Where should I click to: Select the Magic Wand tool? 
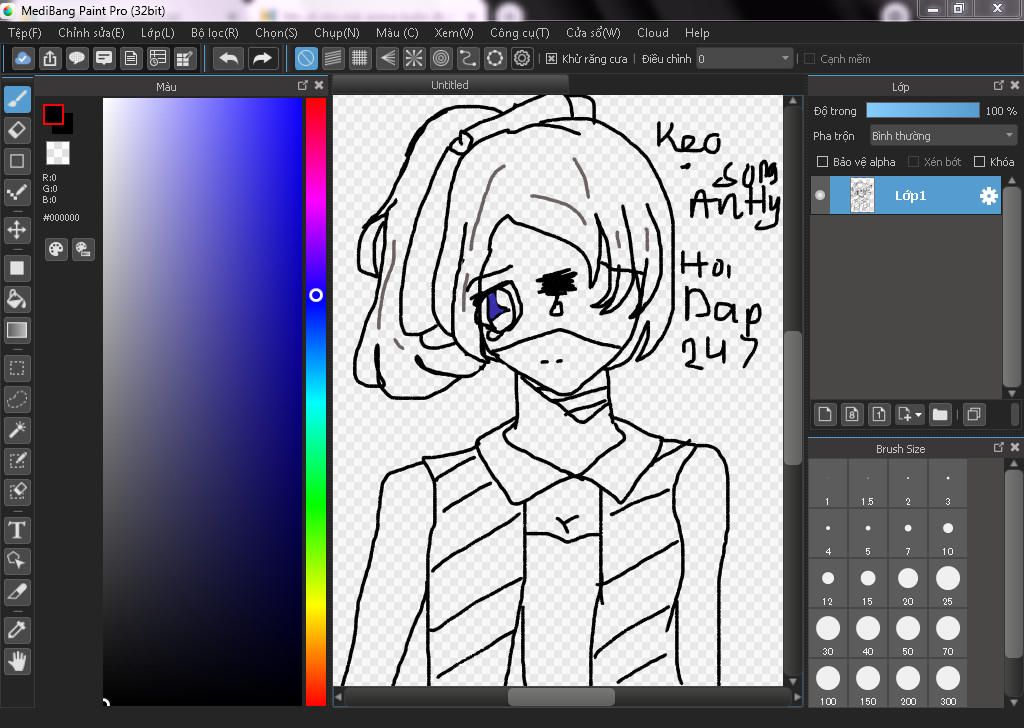(x=18, y=430)
